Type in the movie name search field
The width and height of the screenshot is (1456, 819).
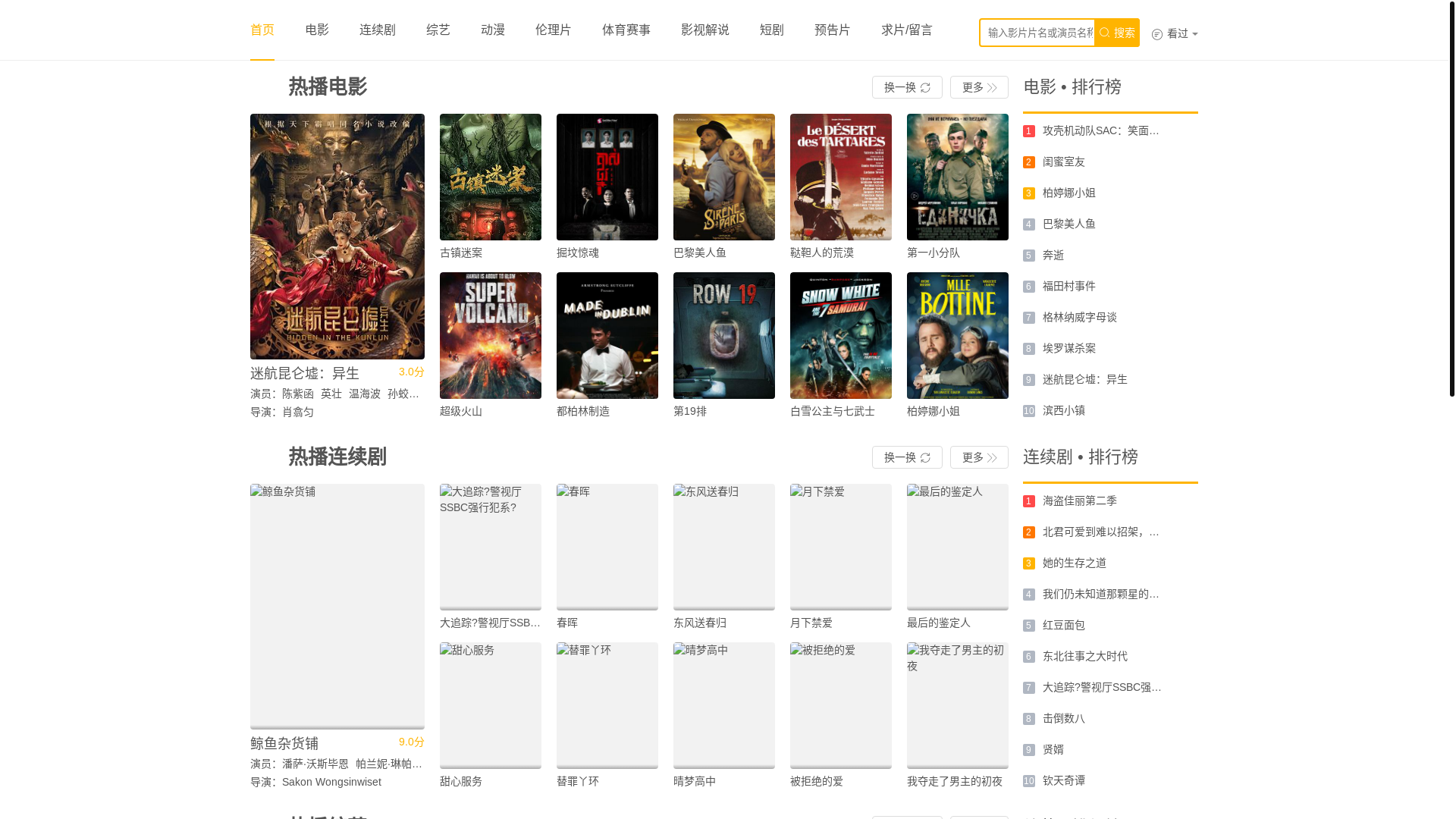pos(1037,33)
